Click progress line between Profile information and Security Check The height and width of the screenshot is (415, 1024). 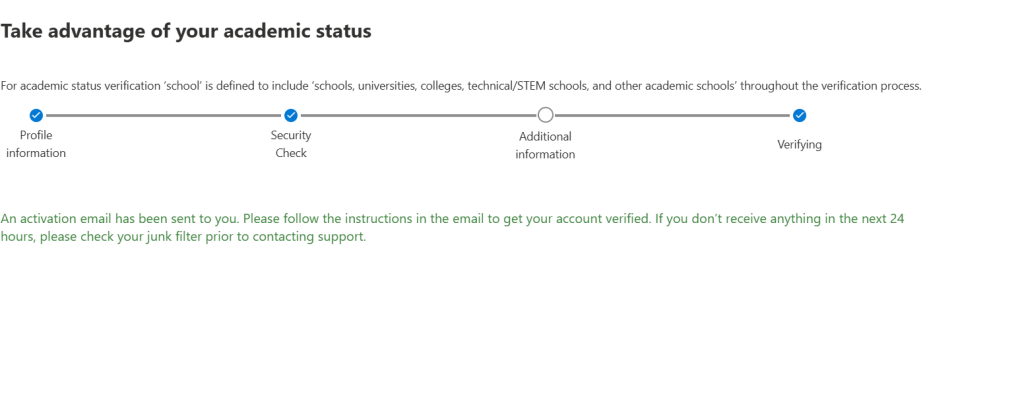[163, 115]
